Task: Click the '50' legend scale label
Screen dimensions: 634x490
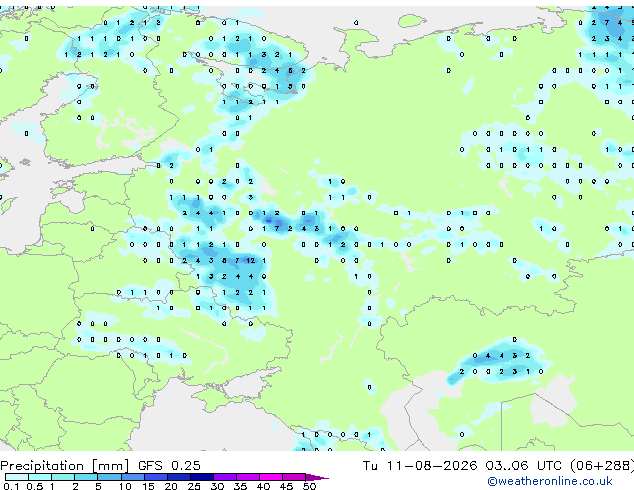Action: tap(309, 486)
